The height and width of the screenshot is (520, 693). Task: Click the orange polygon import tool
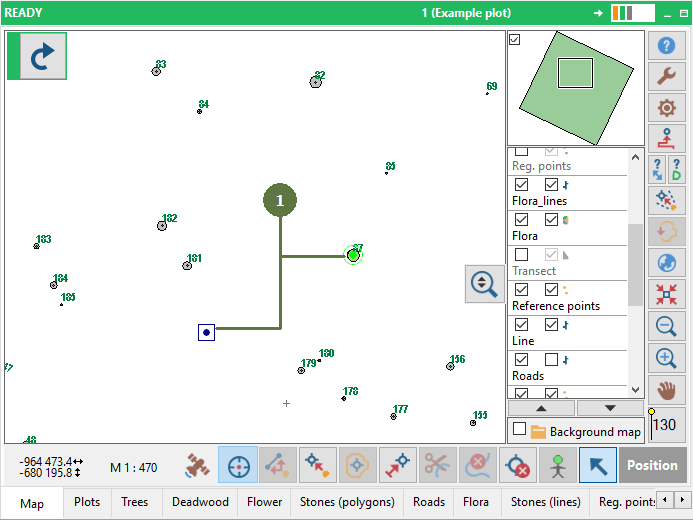(666, 231)
